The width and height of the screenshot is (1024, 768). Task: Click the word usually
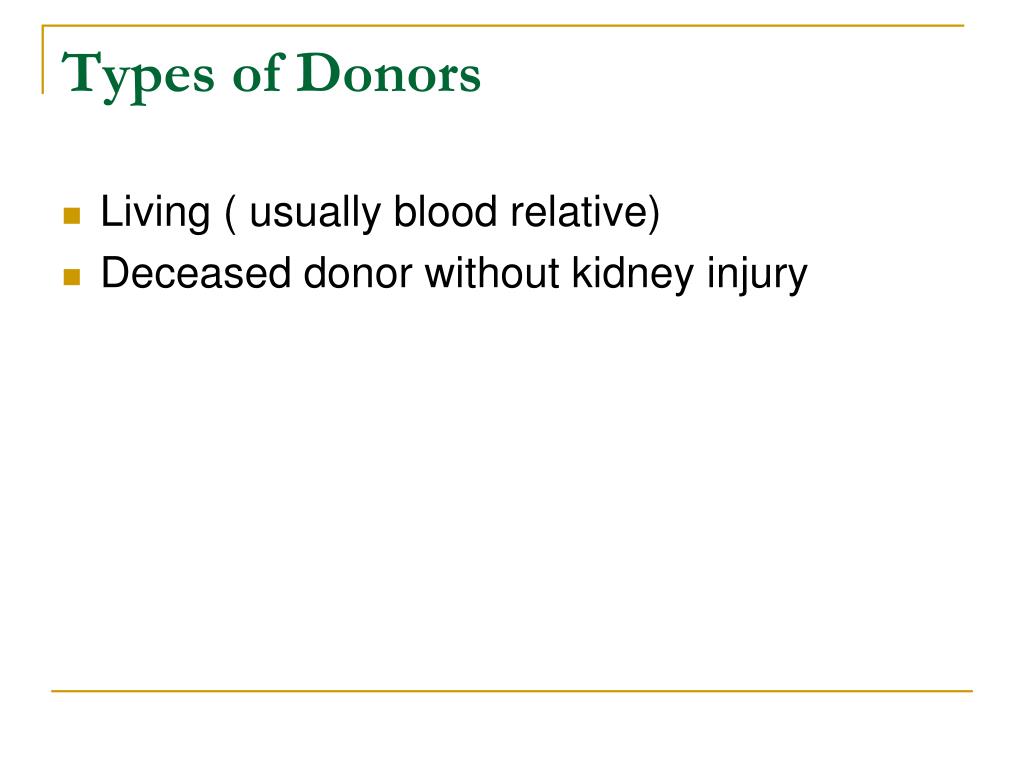[315, 213]
